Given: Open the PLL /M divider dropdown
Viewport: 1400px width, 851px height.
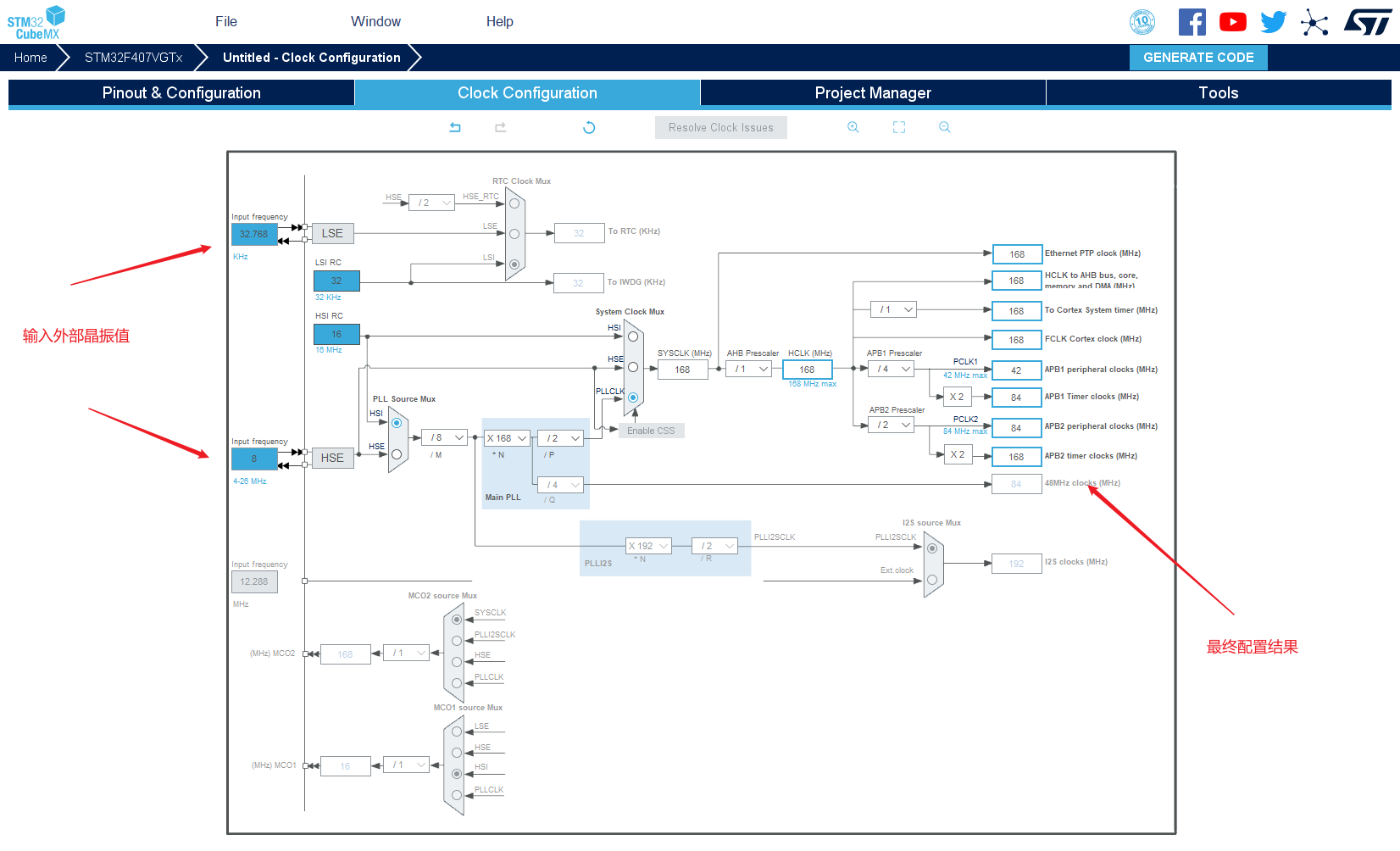Looking at the screenshot, I should point(445,438).
